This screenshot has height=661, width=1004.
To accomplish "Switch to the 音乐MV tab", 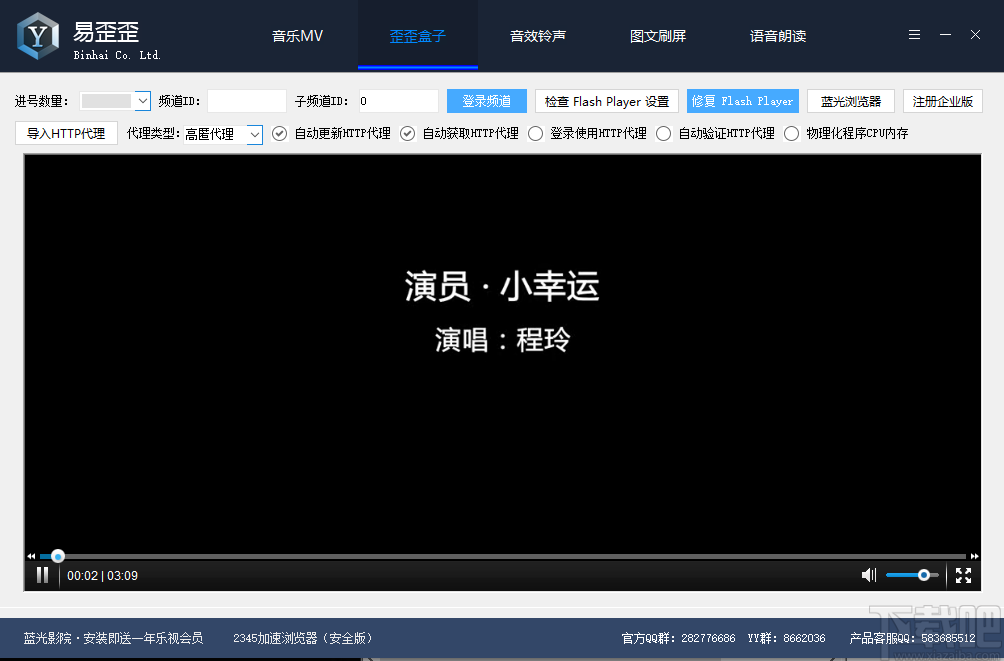I will (297, 35).
